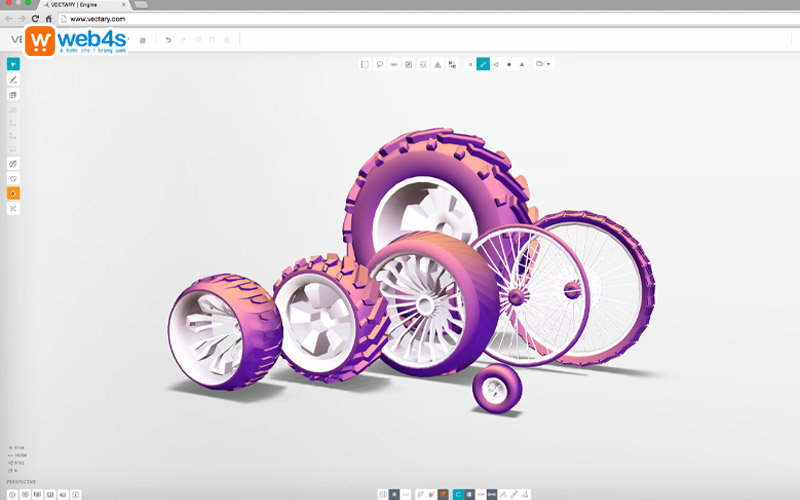
Task: Click the loop selection icon in top toolbar
Action: (394, 64)
